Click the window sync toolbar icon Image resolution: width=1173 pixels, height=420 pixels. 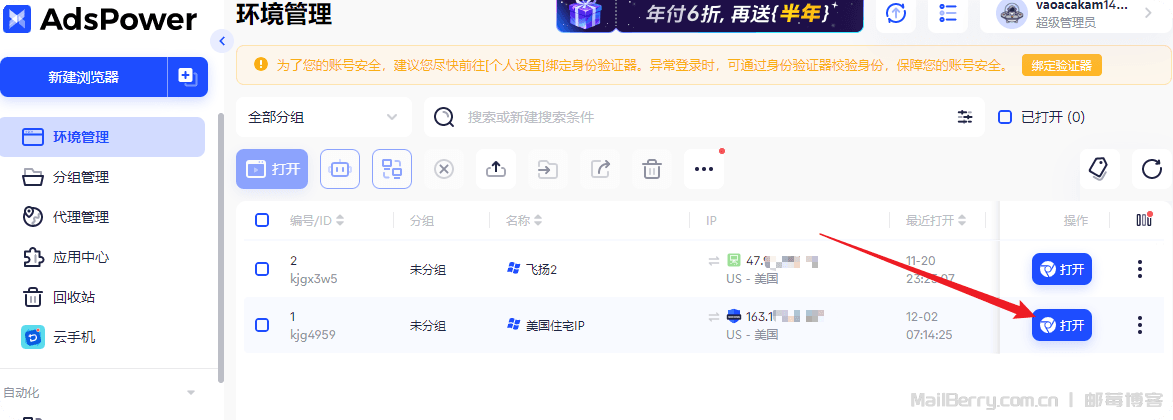(x=392, y=169)
